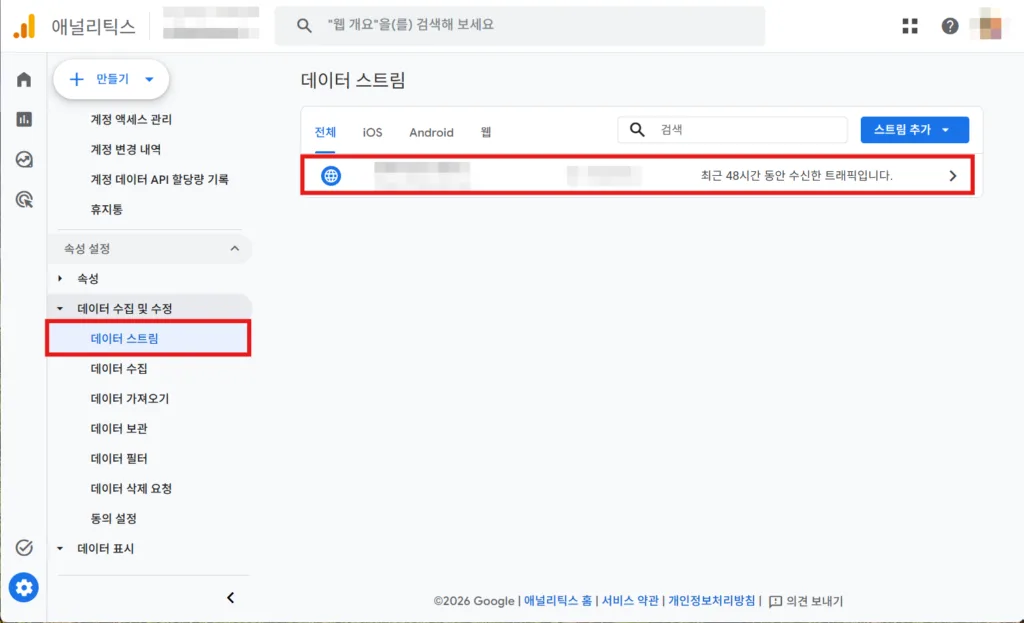Select the 전체 tab

(325, 133)
